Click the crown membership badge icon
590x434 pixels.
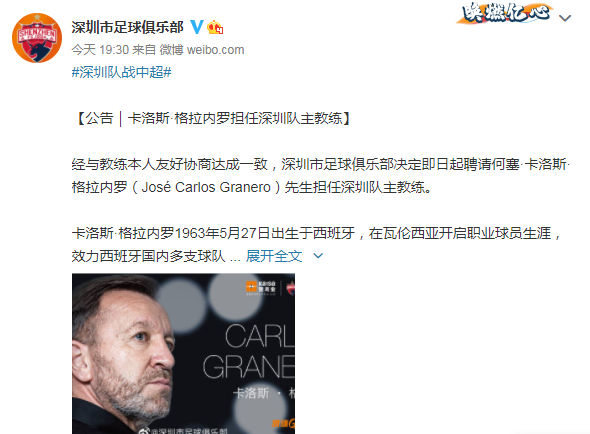click(x=215, y=27)
